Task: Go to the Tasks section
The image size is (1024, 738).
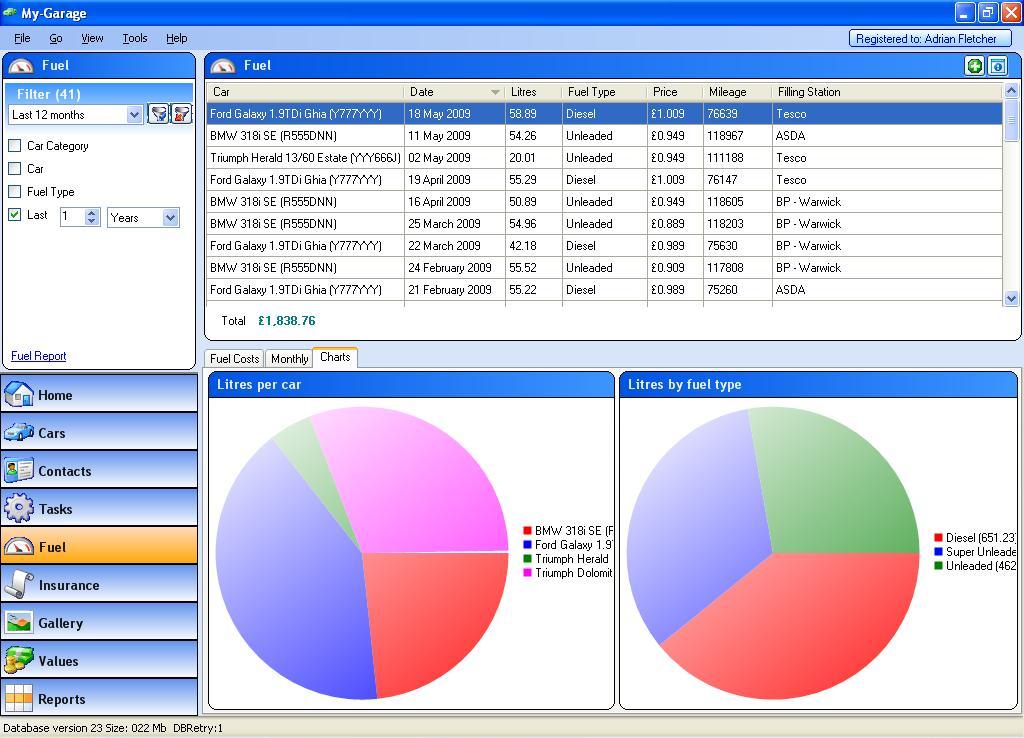Action: [x=99, y=509]
